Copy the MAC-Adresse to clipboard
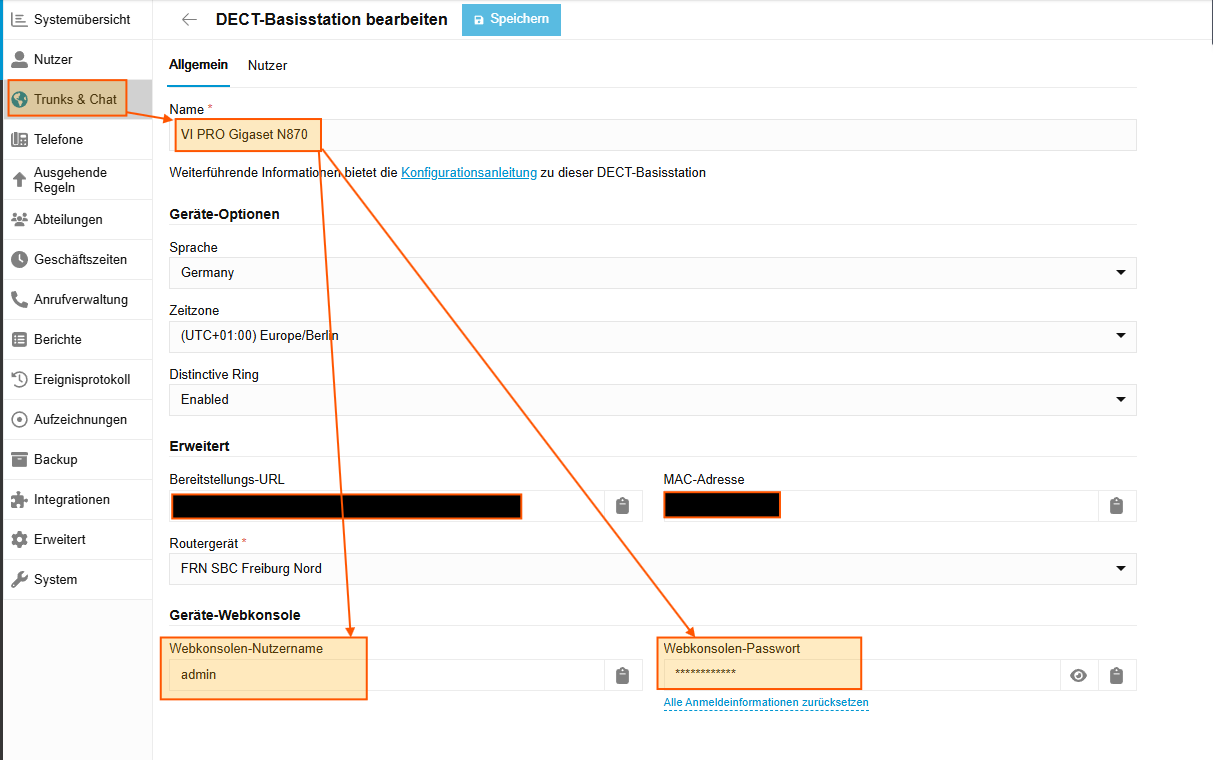The image size is (1213, 760). point(1116,506)
